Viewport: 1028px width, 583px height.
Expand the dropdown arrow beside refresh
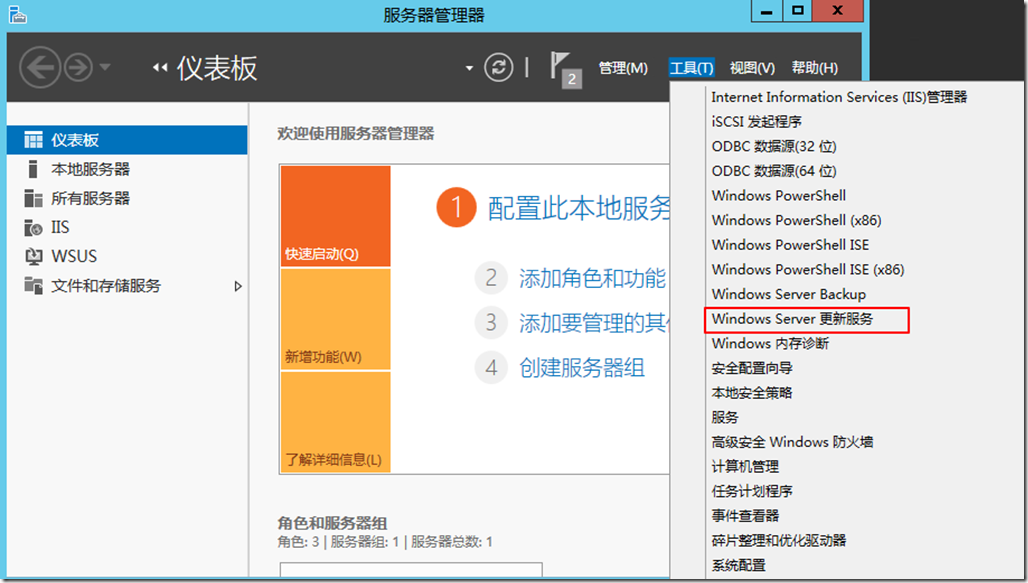pyautogui.click(x=469, y=68)
